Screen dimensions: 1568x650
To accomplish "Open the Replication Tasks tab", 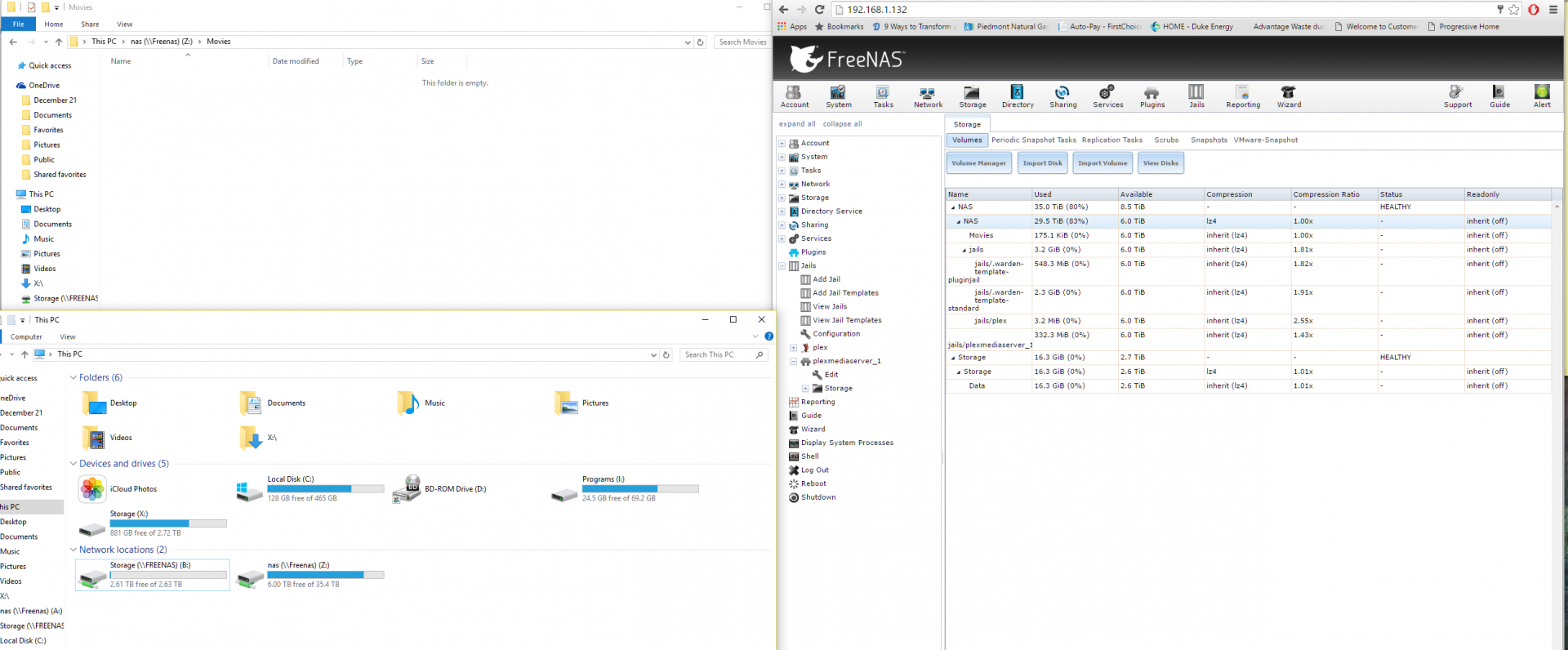I will pos(1112,140).
